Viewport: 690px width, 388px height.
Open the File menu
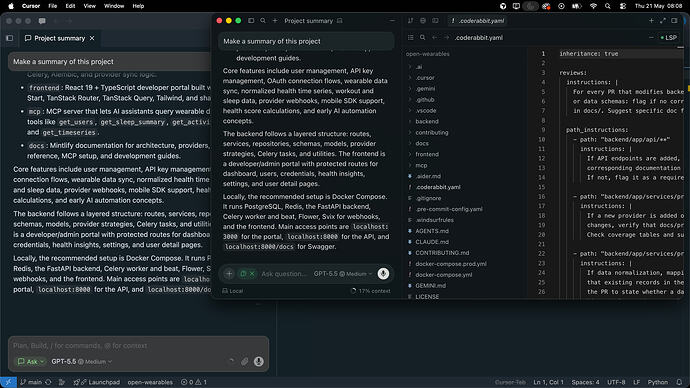(53, 6)
